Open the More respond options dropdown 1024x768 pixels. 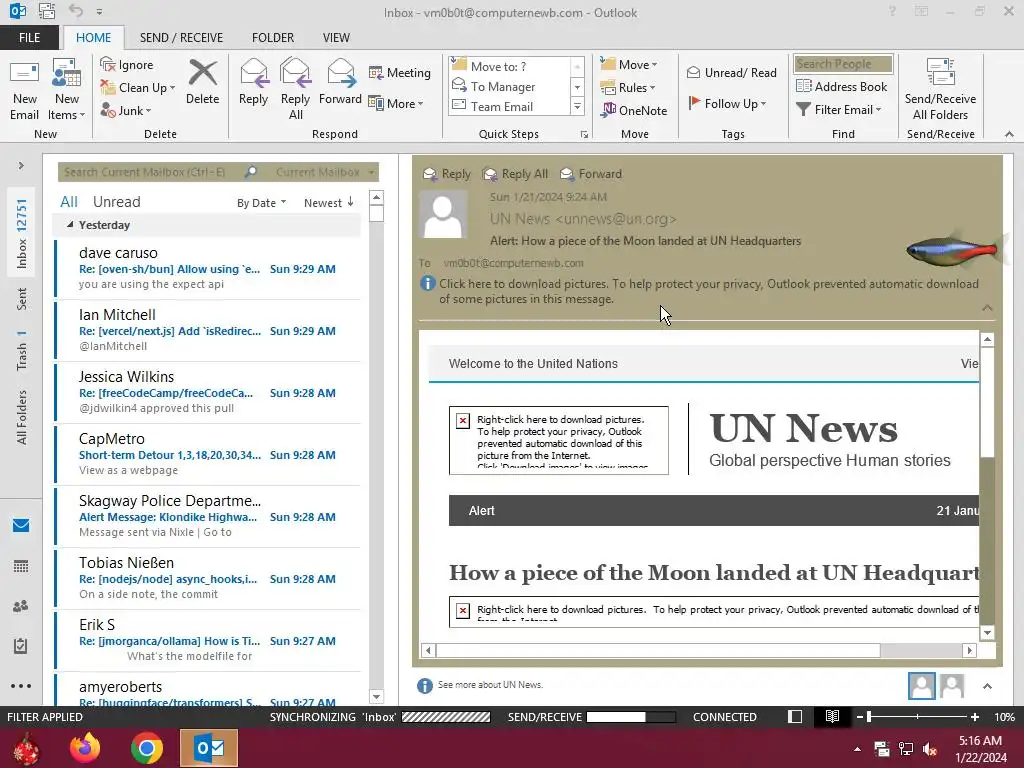pos(396,103)
